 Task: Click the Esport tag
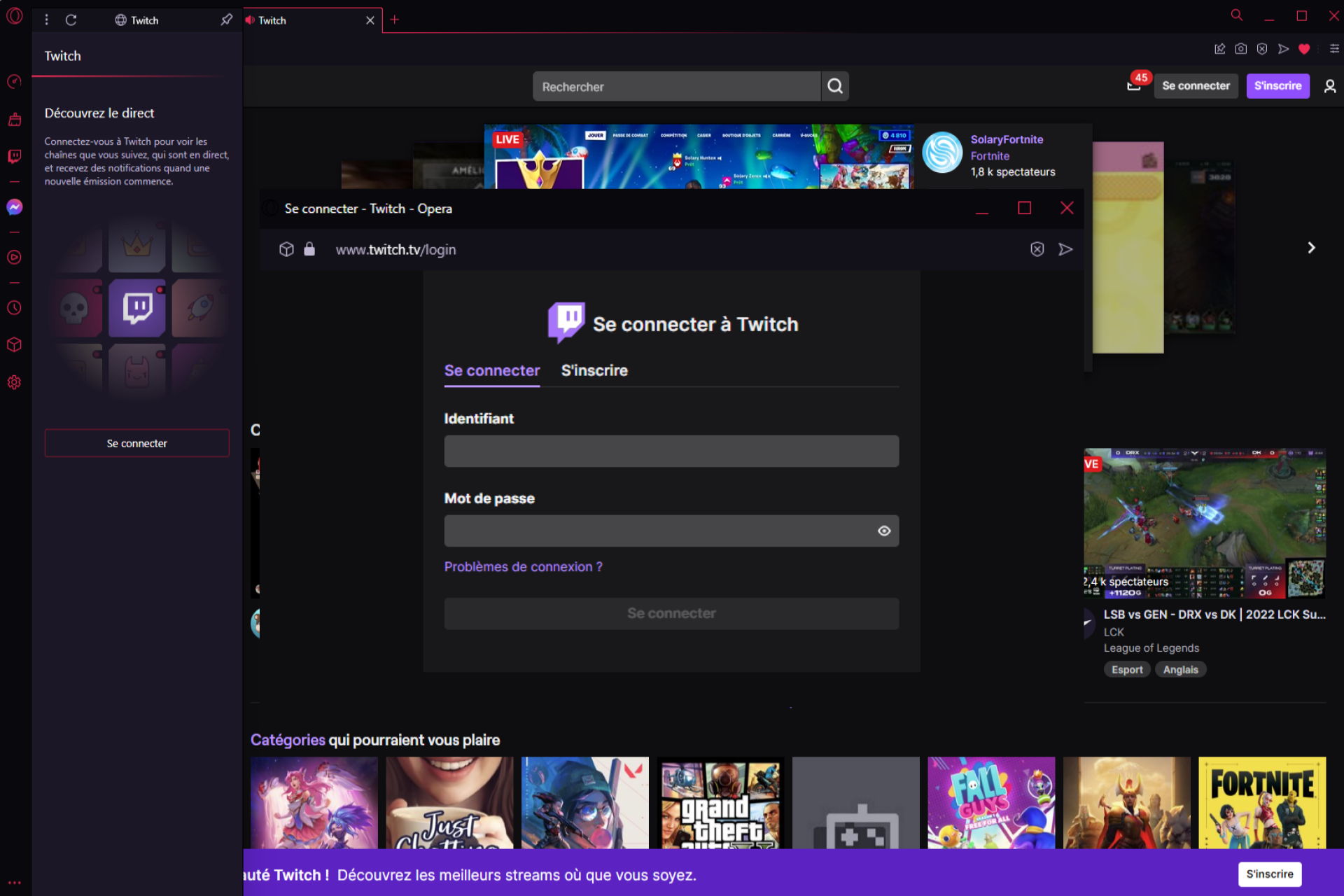(1127, 670)
